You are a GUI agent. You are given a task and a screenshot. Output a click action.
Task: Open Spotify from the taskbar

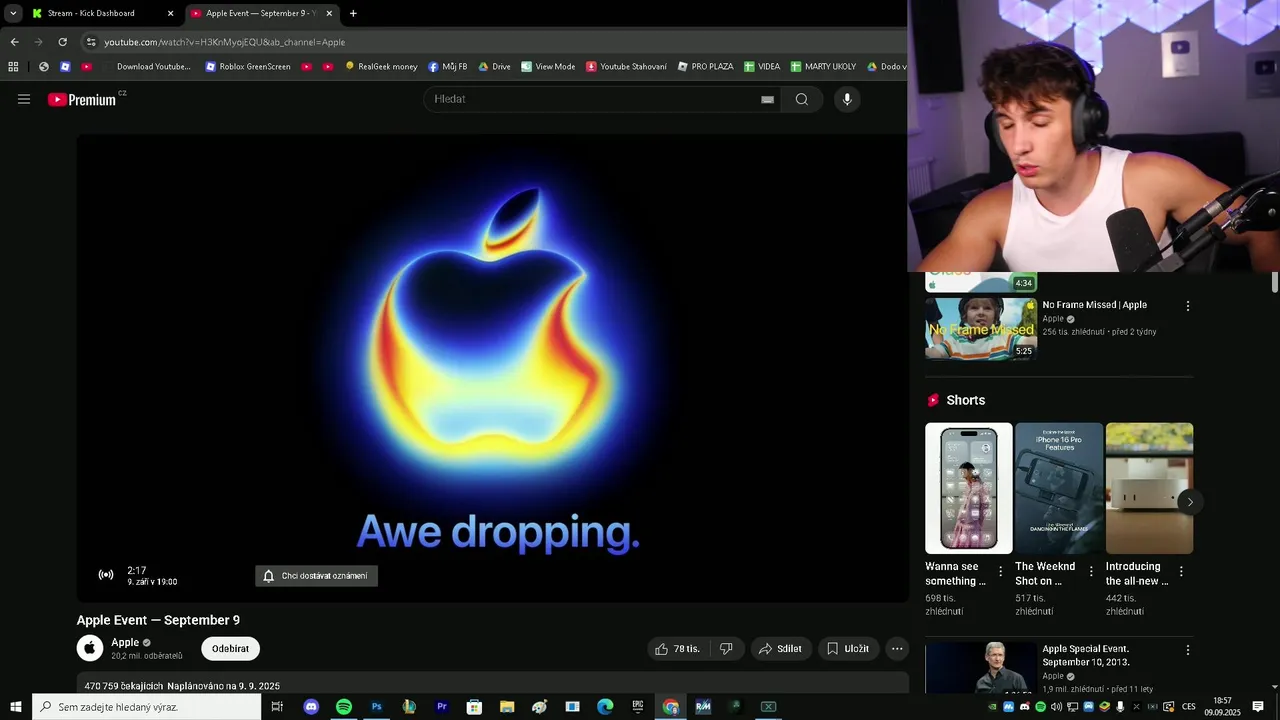coord(344,707)
